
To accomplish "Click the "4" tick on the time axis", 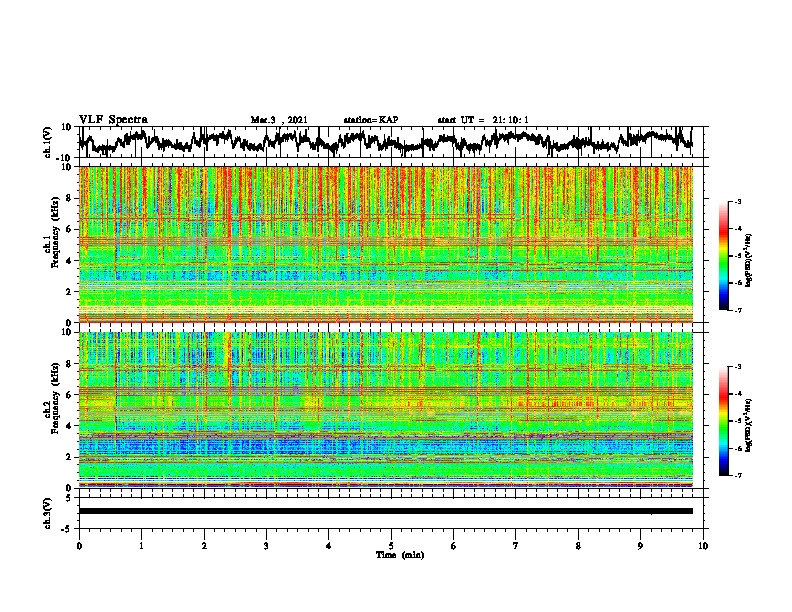I will 329,546.
